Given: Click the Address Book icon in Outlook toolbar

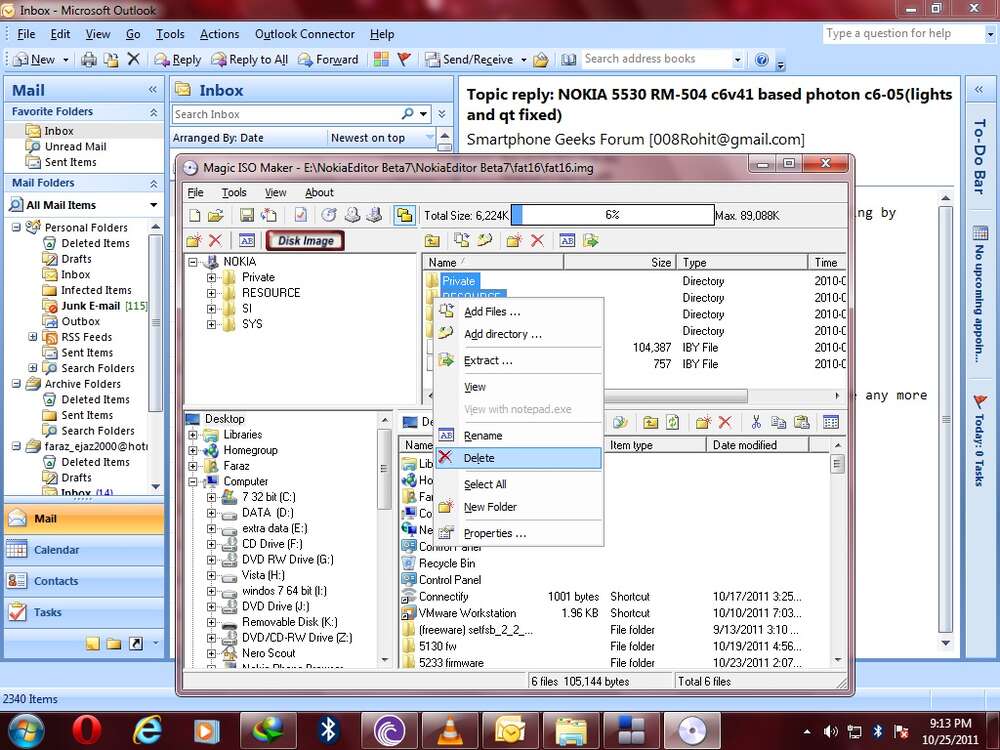Looking at the screenshot, I should click(x=568, y=59).
